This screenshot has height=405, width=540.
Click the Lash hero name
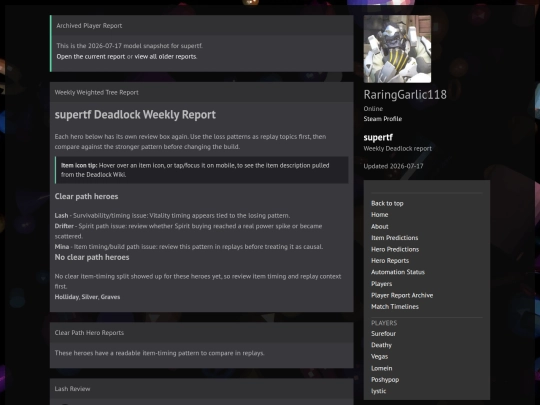[x=61, y=216]
